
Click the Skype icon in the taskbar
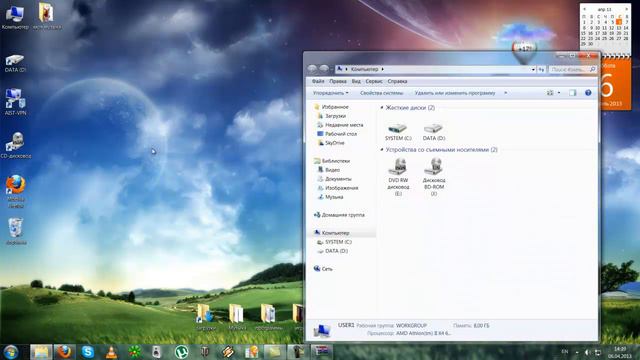pos(87,352)
